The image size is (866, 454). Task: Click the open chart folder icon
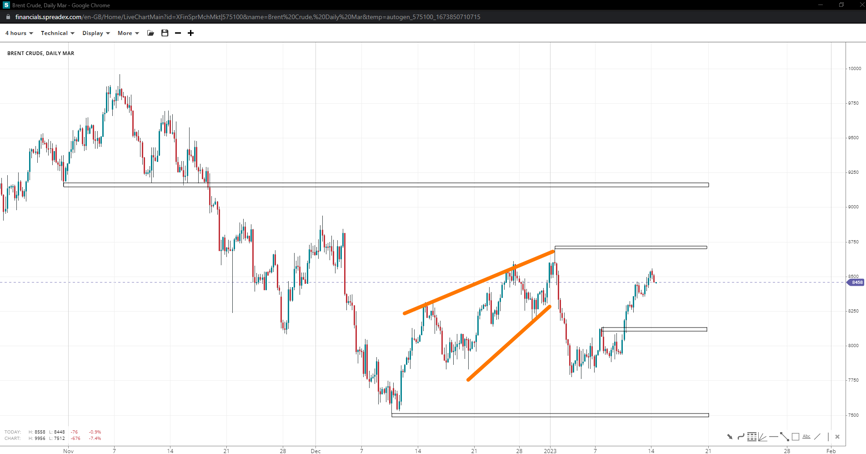click(151, 33)
